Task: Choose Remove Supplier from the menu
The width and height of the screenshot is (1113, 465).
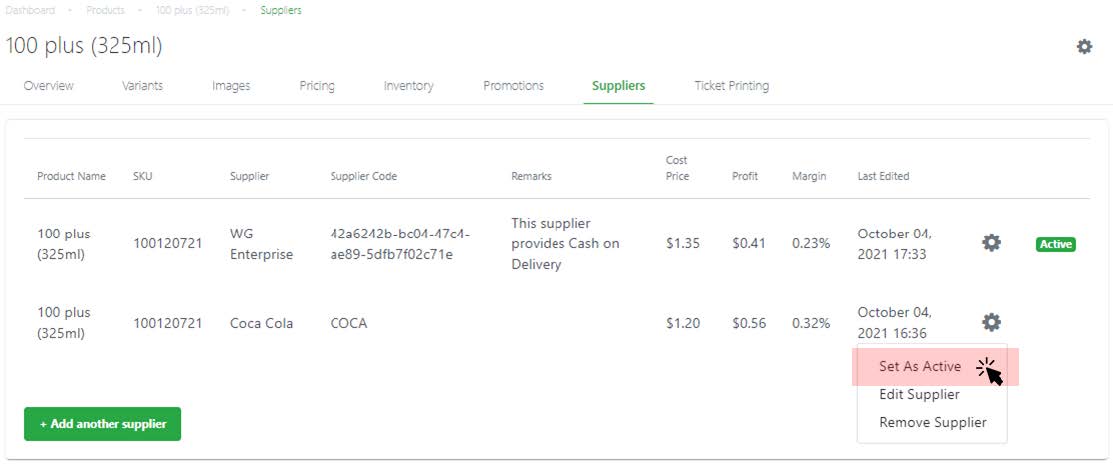Action: pos(933,422)
